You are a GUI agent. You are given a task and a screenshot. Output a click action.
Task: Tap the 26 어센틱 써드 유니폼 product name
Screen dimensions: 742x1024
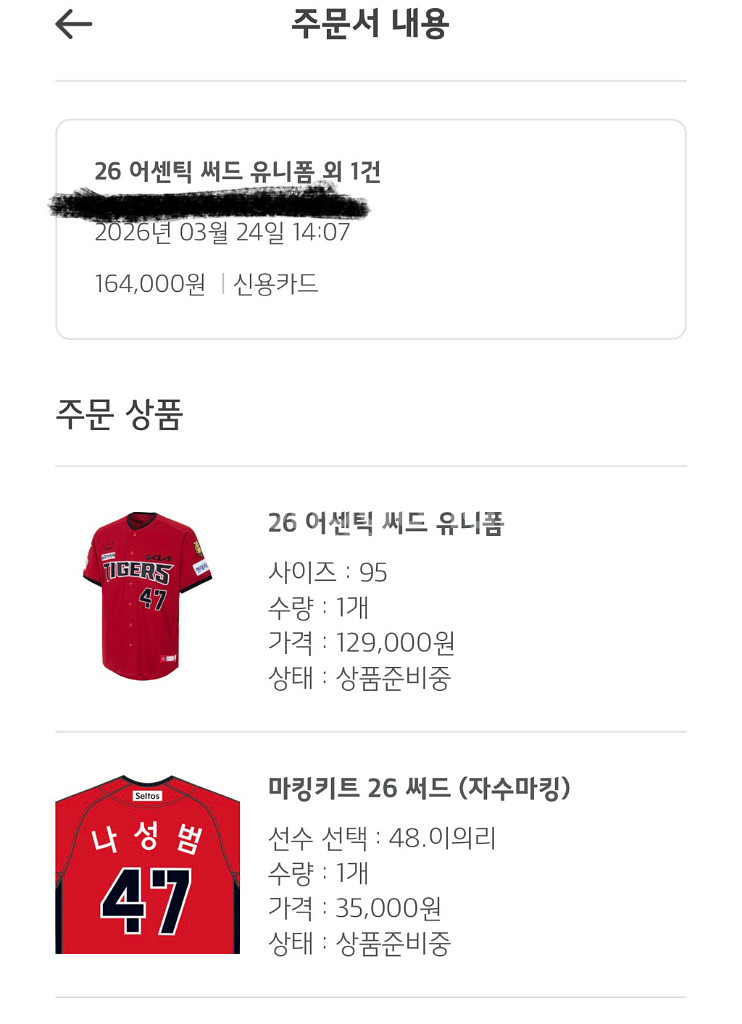pos(386,523)
